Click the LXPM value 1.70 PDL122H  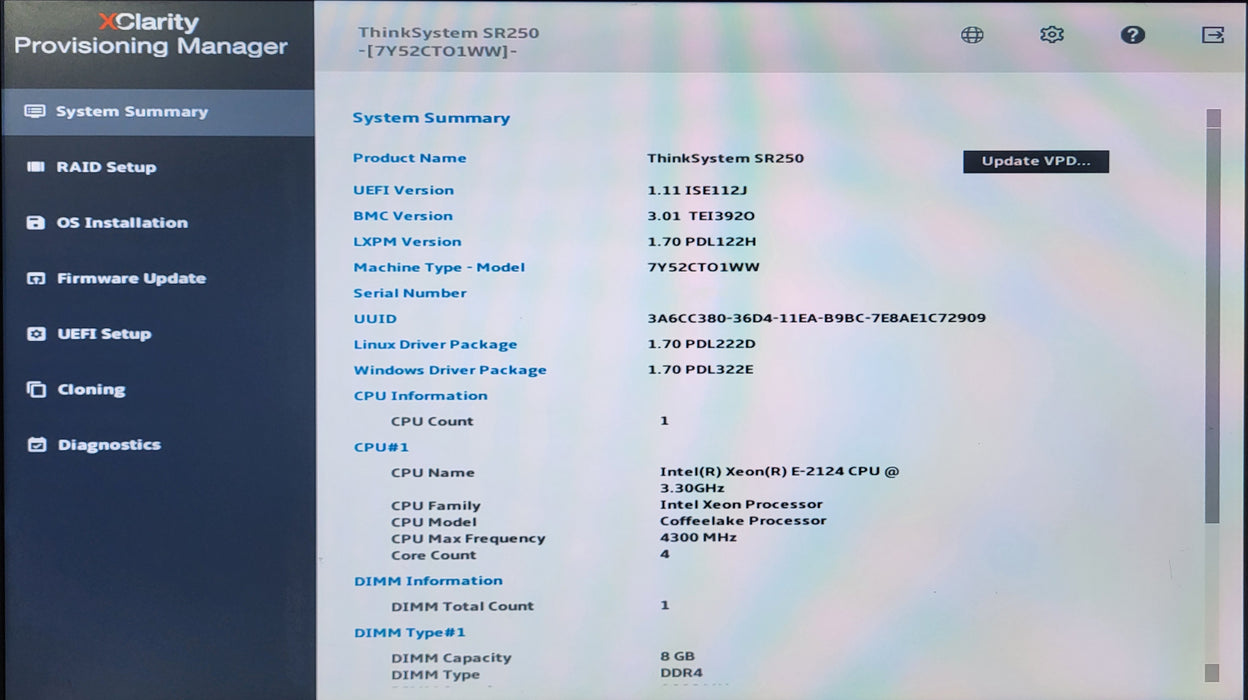702,242
